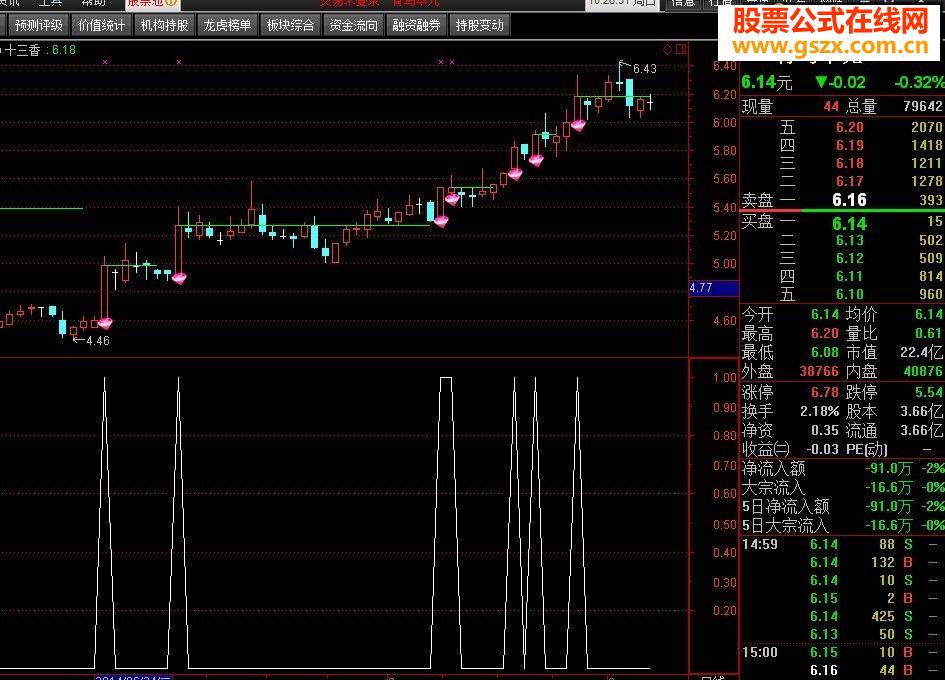Select the 15:00 trade at 6.15
Screen dimensions: 945x680
[842, 652]
